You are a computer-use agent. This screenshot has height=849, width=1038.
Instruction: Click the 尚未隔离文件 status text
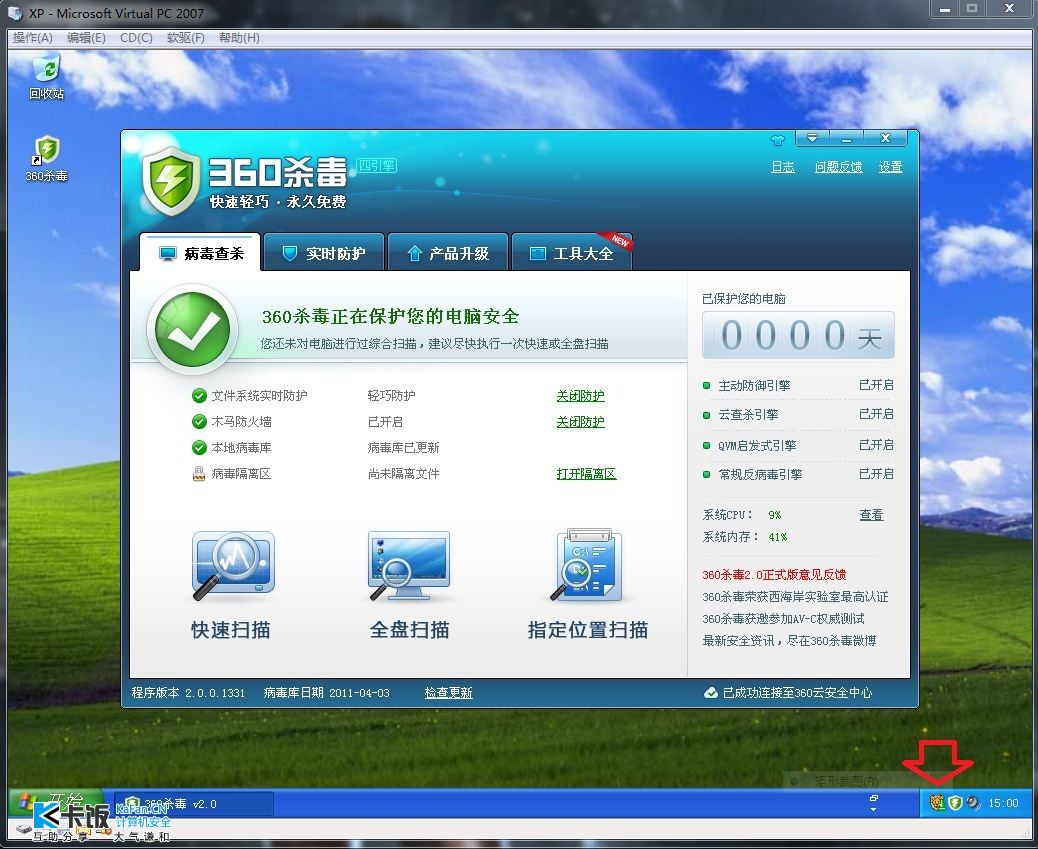(x=403, y=474)
